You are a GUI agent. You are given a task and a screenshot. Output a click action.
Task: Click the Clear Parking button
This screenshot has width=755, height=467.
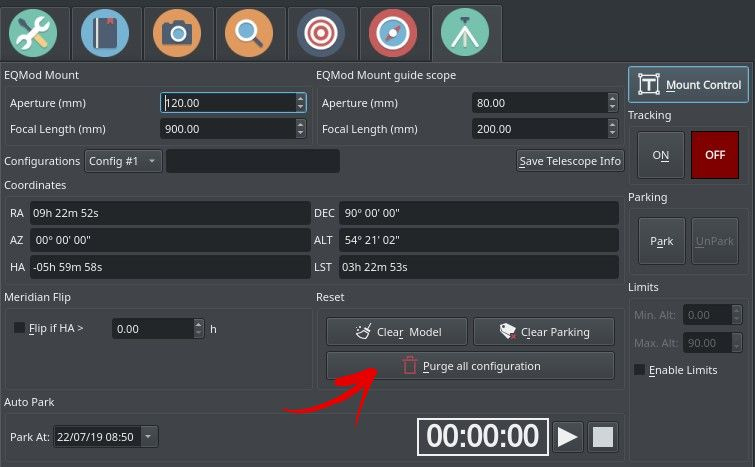pyautogui.click(x=544, y=332)
